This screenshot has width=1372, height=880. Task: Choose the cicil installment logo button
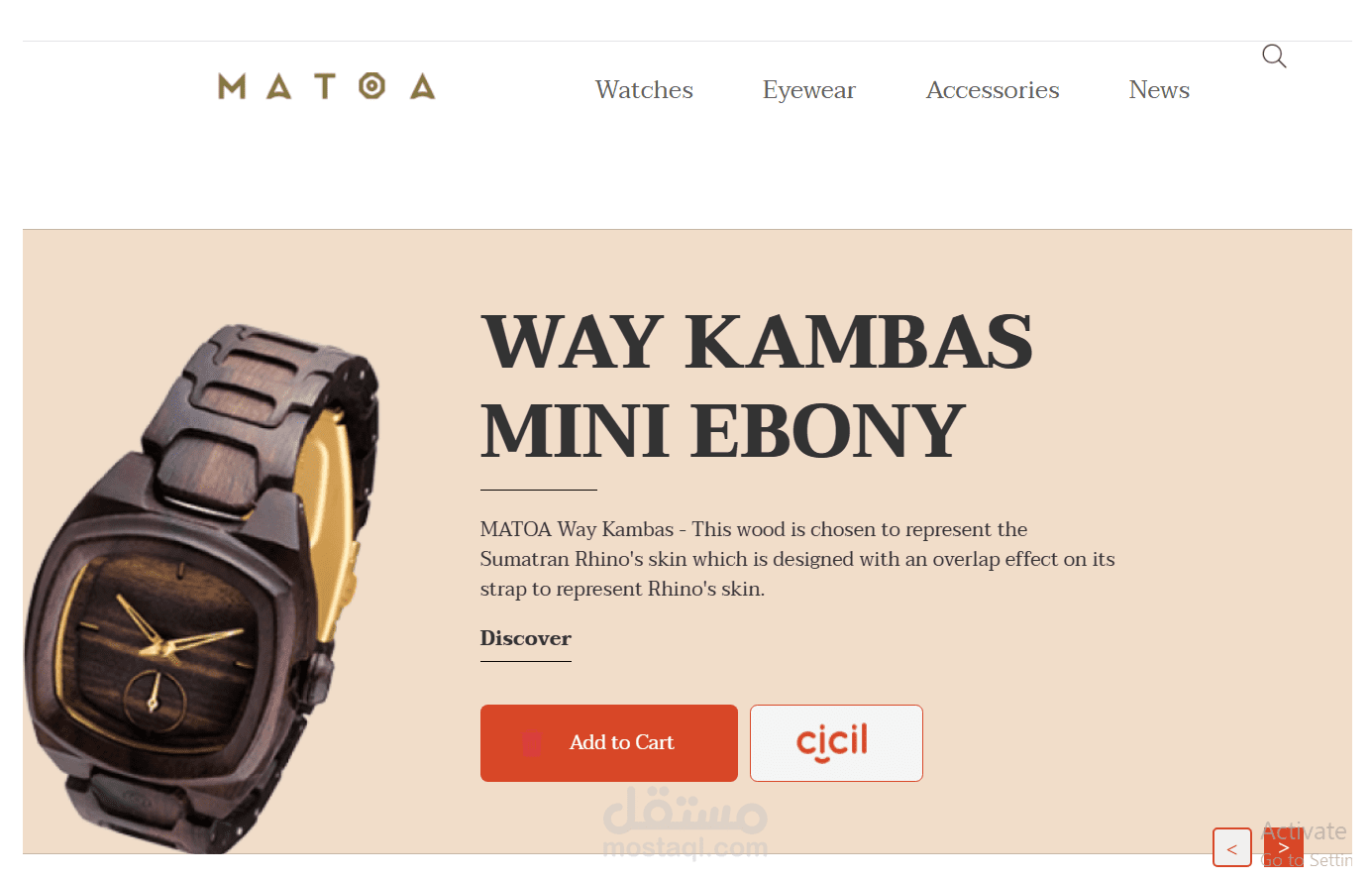coord(836,743)
